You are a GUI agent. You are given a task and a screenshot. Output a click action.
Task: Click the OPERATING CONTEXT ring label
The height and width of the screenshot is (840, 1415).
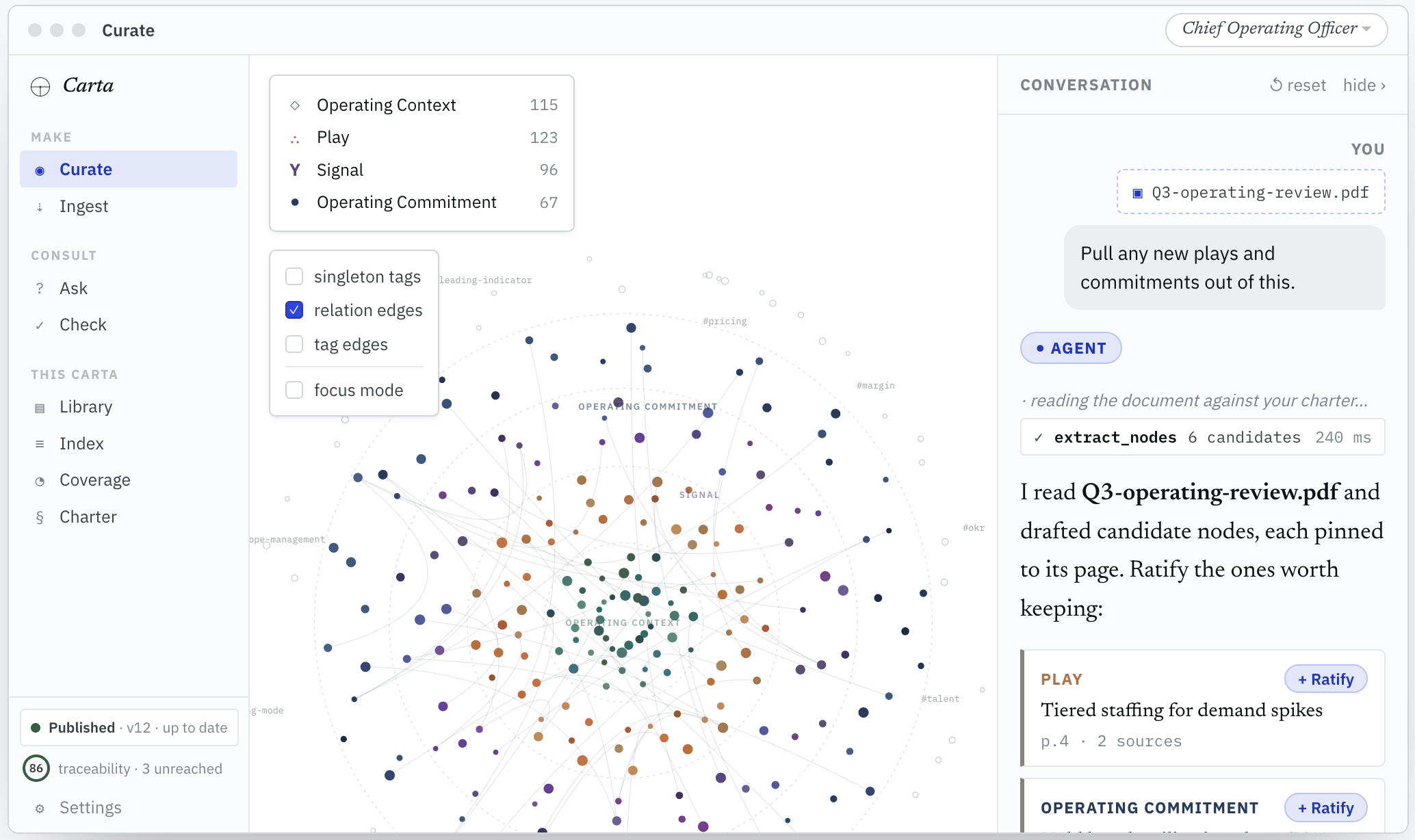pyautogui.click(x=622, y=622)
